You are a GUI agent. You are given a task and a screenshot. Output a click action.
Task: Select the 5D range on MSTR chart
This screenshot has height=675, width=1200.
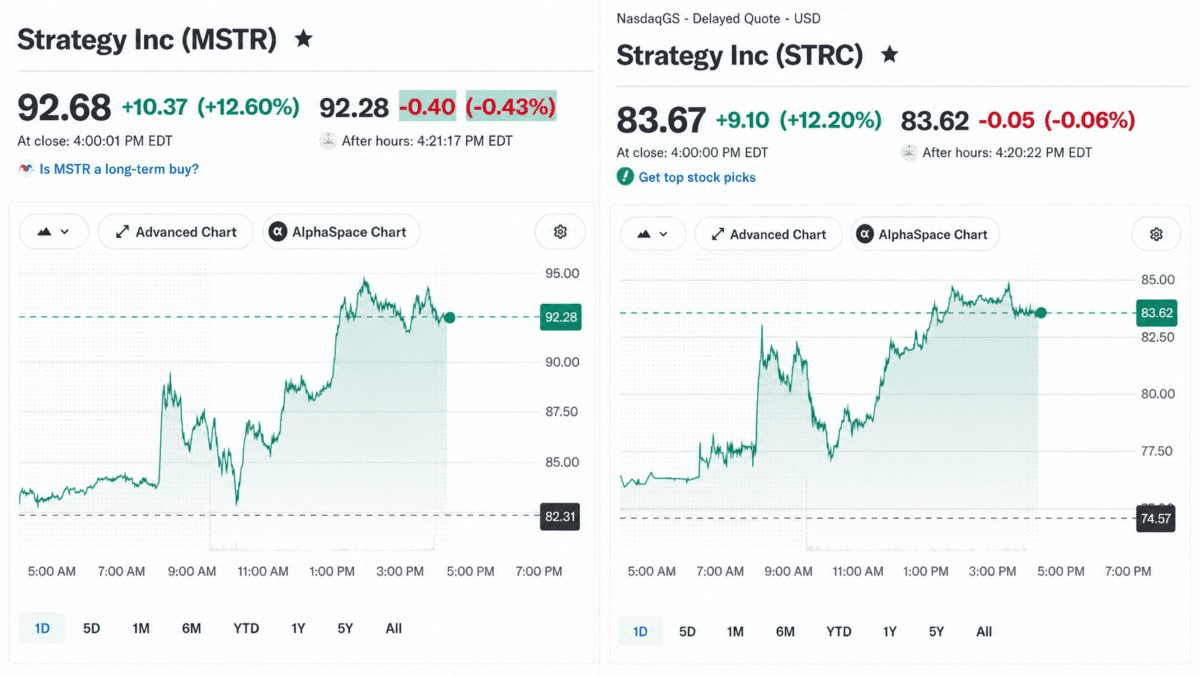click(92, 628)
